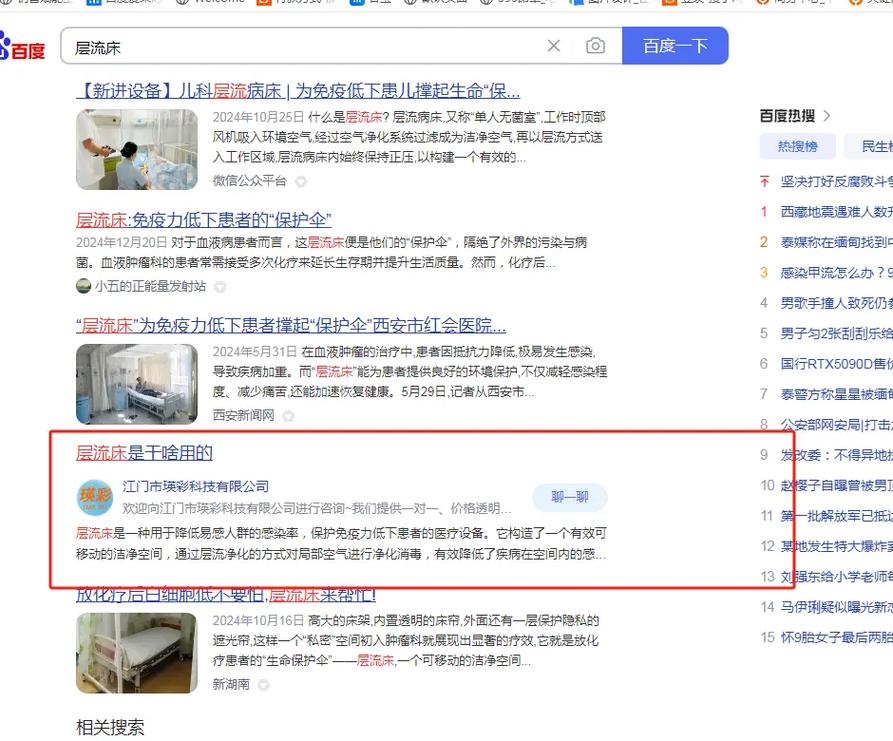Viewport: 893px width, 741px height.
Task: Click the 相关搜索 heading
Action: [110, 727]
